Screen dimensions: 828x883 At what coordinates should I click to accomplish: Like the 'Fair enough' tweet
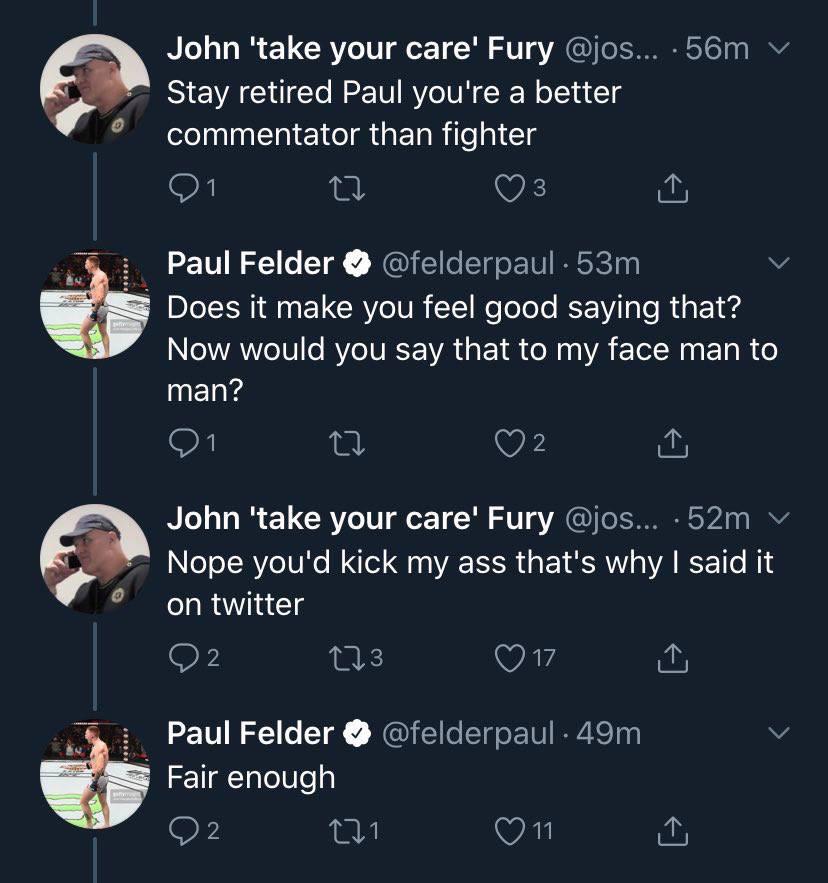pyautogui.click(x=509, y=831)
